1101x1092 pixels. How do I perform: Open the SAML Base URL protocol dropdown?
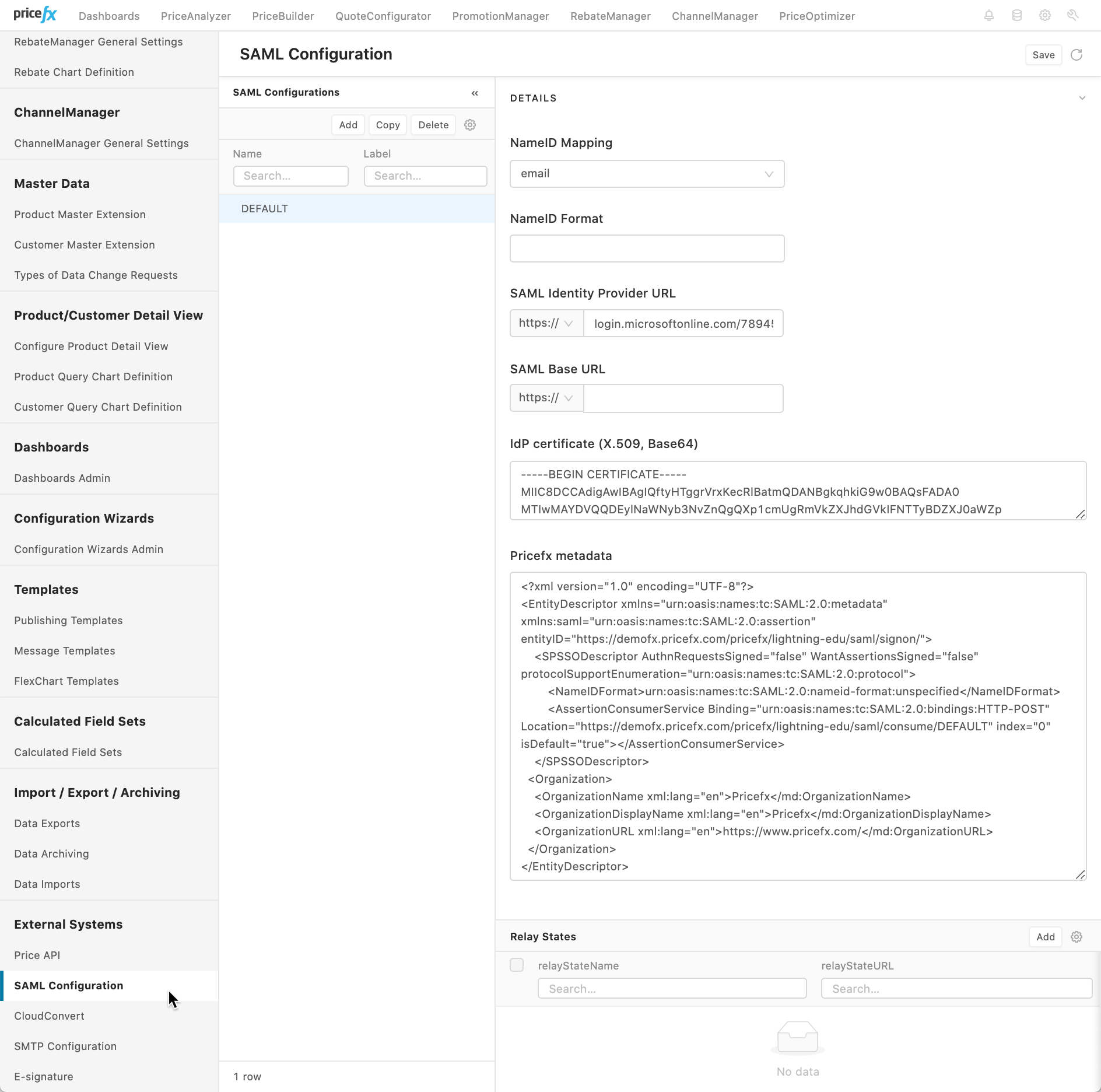tap(546, 398)
